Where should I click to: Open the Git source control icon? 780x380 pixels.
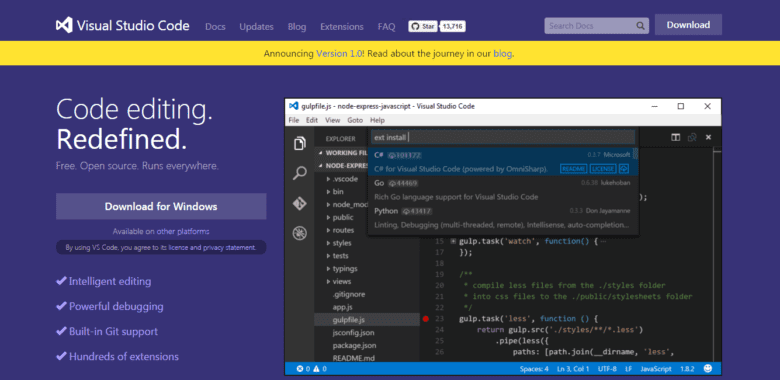300,204
